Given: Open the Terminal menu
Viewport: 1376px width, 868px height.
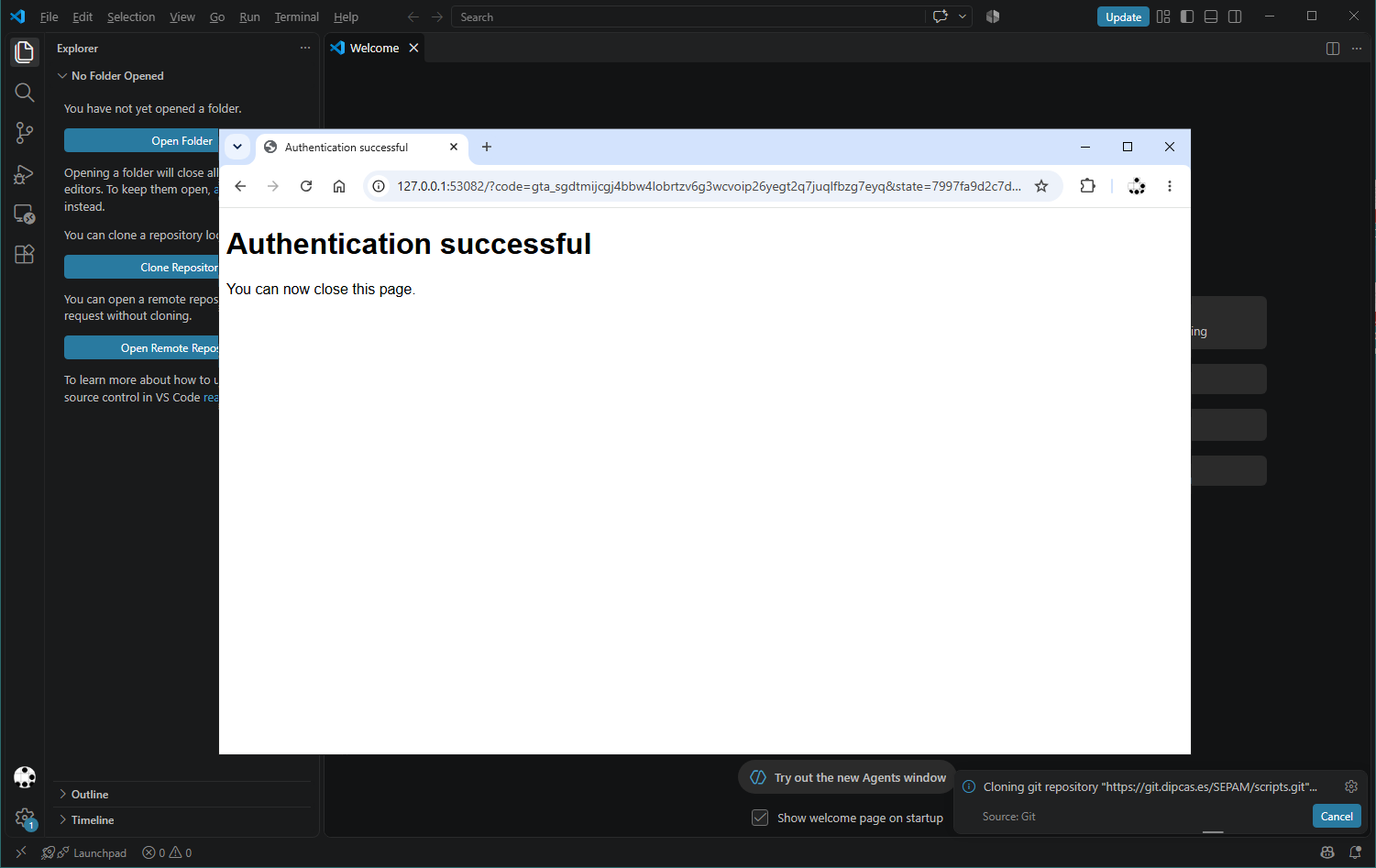Looking at the screenshot, I should tap(297, 16).
